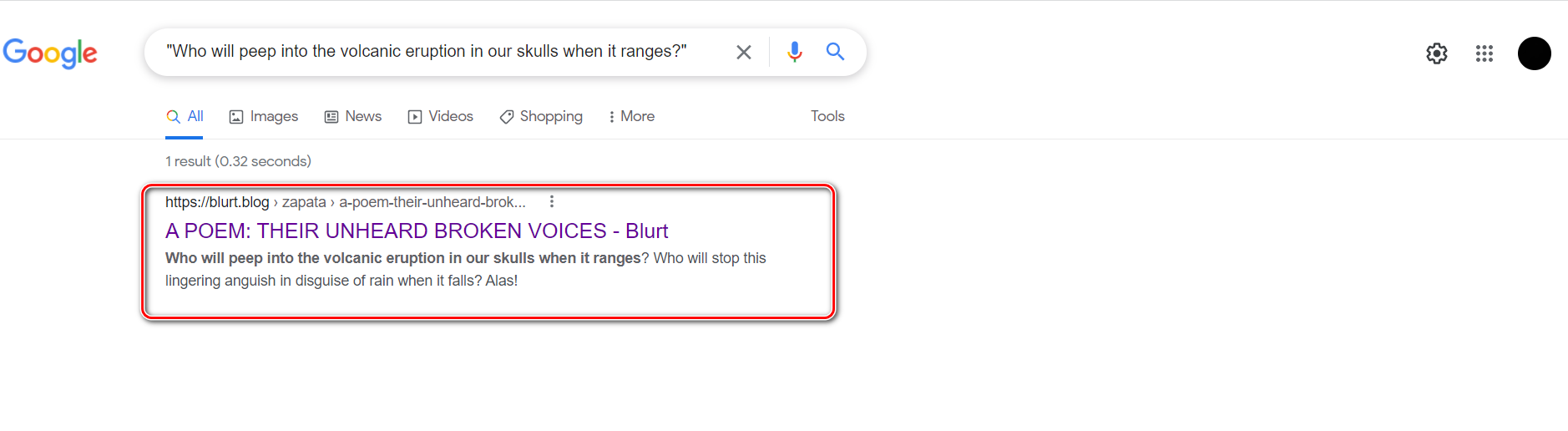Open Google settings gear icon
Screen dimensions: 1568x431
(x=1436, y=53)
